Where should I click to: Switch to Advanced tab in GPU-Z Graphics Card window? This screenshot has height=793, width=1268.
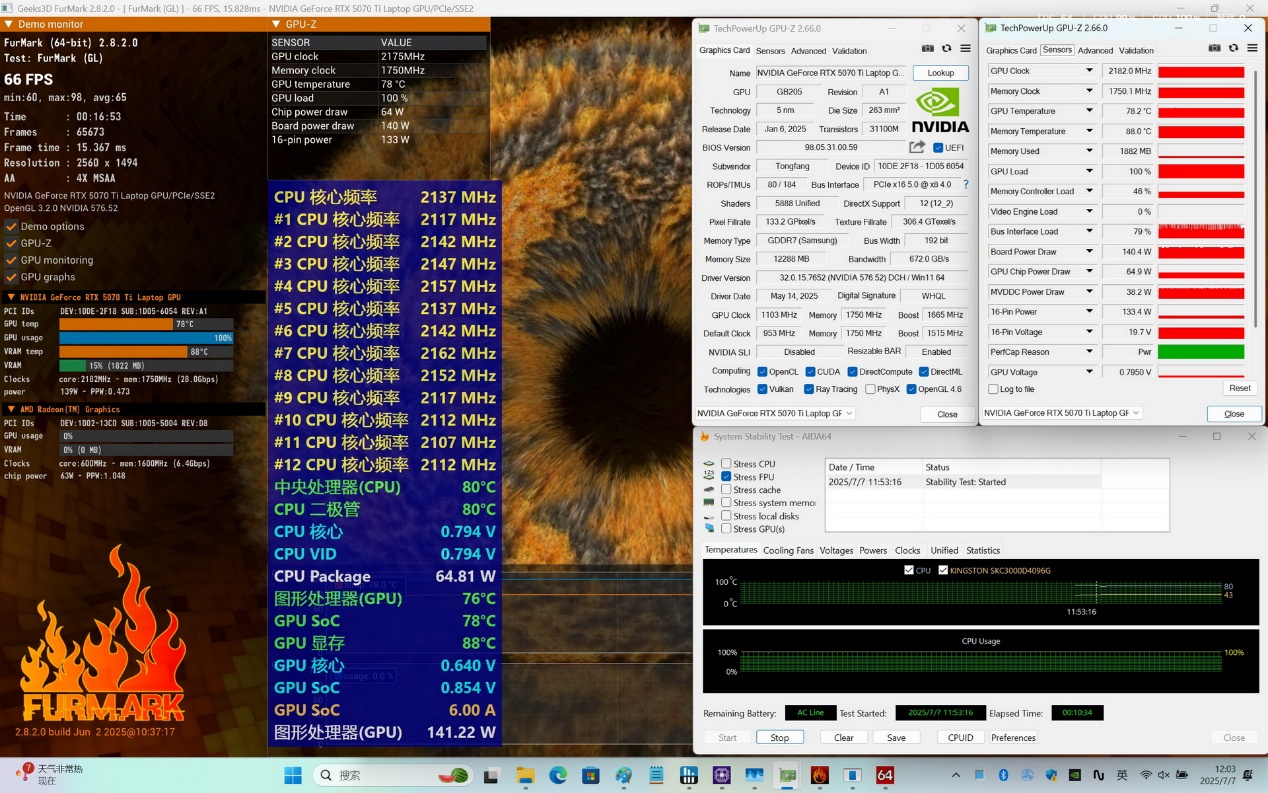(x=808, y=51)
